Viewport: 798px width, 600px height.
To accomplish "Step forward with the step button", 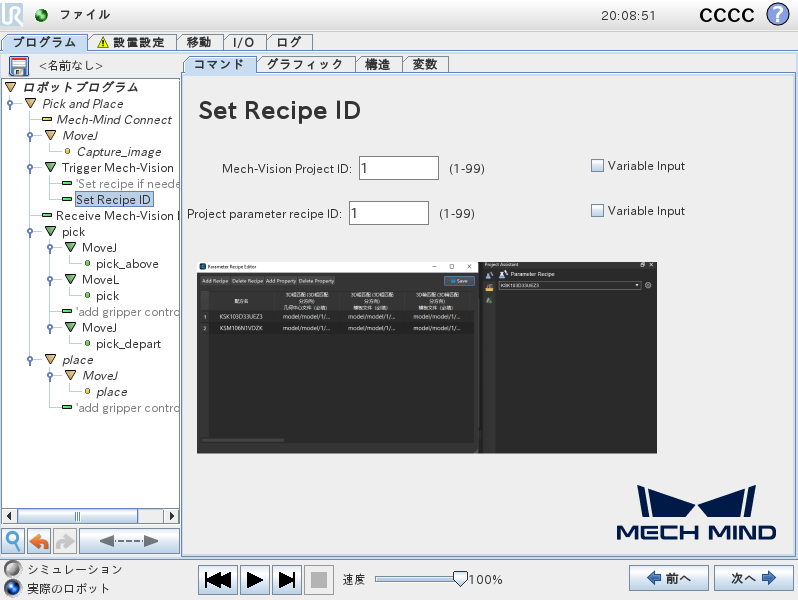I will [287, 580].
